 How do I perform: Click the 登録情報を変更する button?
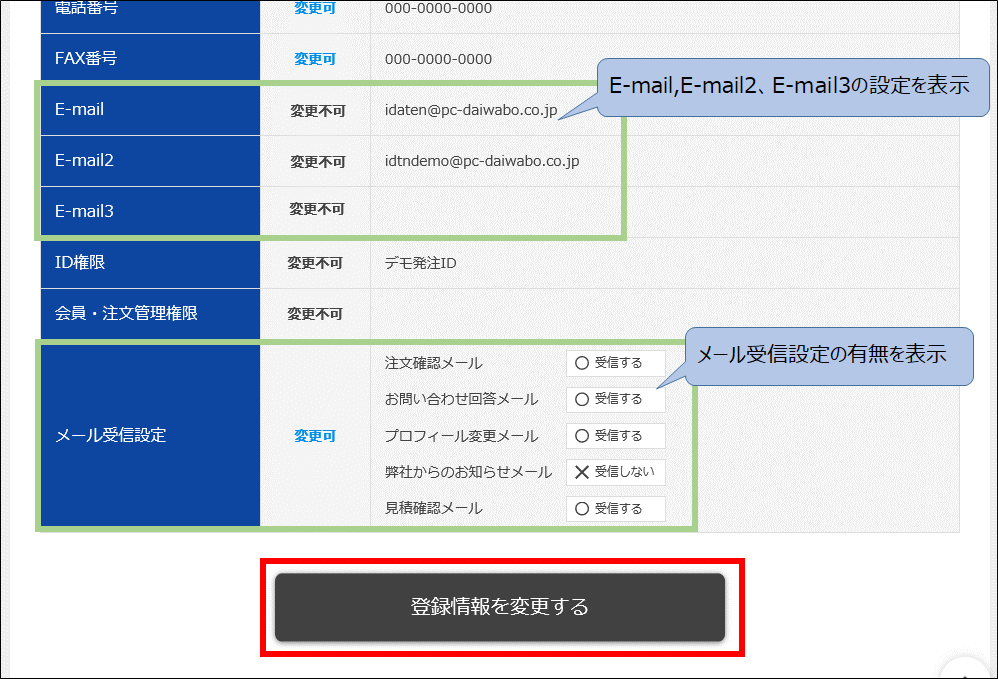pos(499,607)
